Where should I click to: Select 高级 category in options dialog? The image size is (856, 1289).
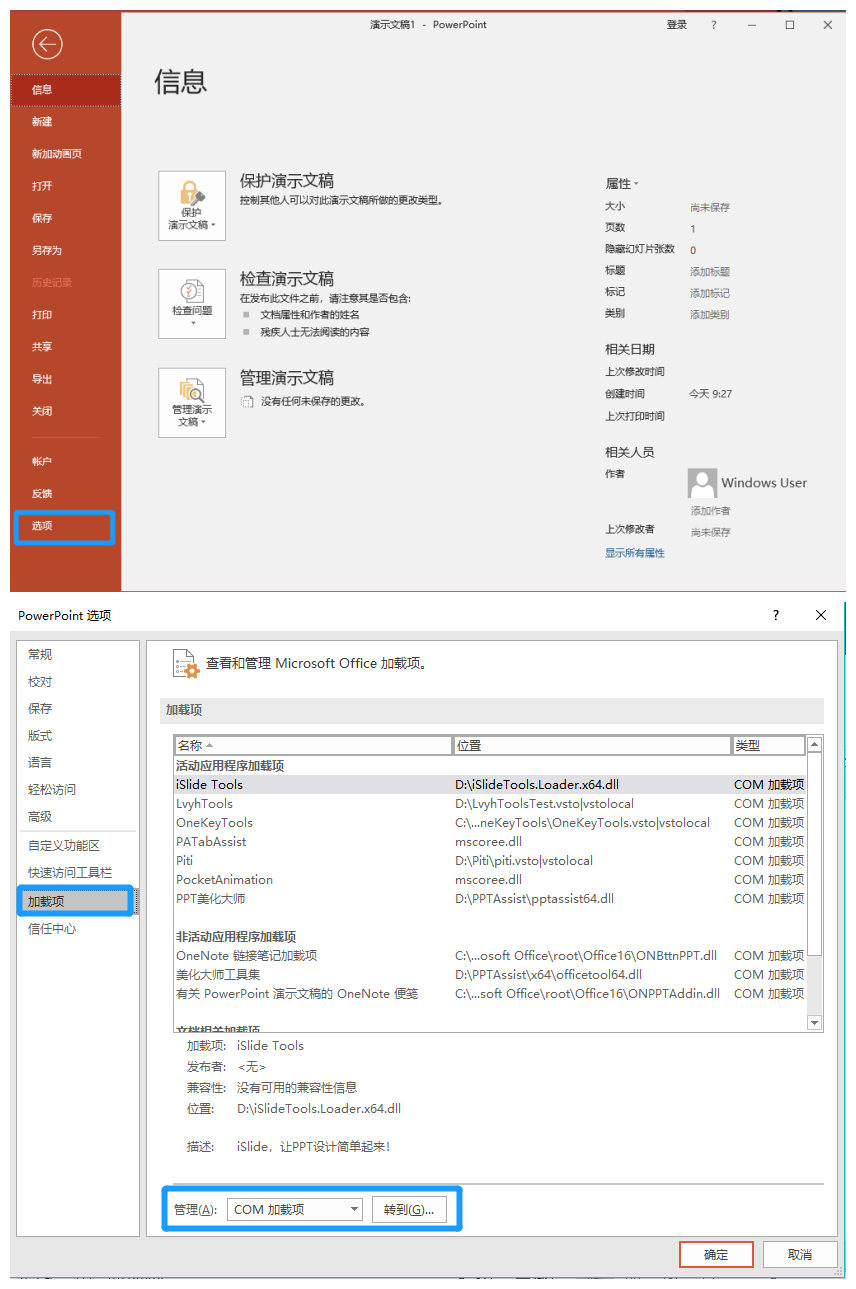pos(78,816)
